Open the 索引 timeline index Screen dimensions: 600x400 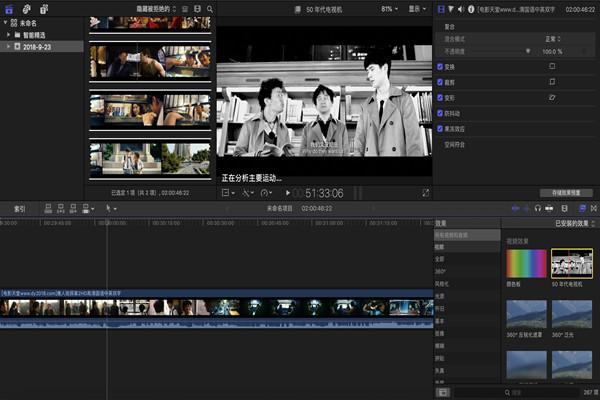[20, 209]
